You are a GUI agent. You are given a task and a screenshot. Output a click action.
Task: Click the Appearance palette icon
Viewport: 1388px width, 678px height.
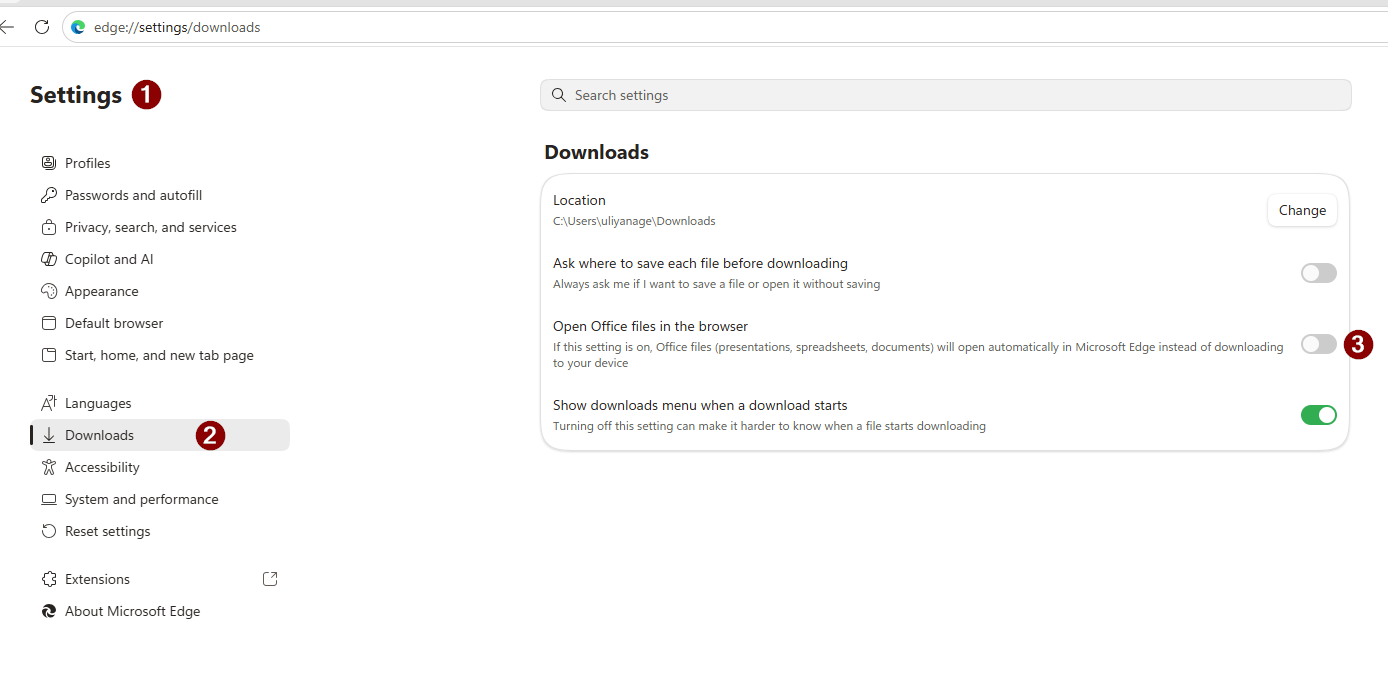[48, 291]
